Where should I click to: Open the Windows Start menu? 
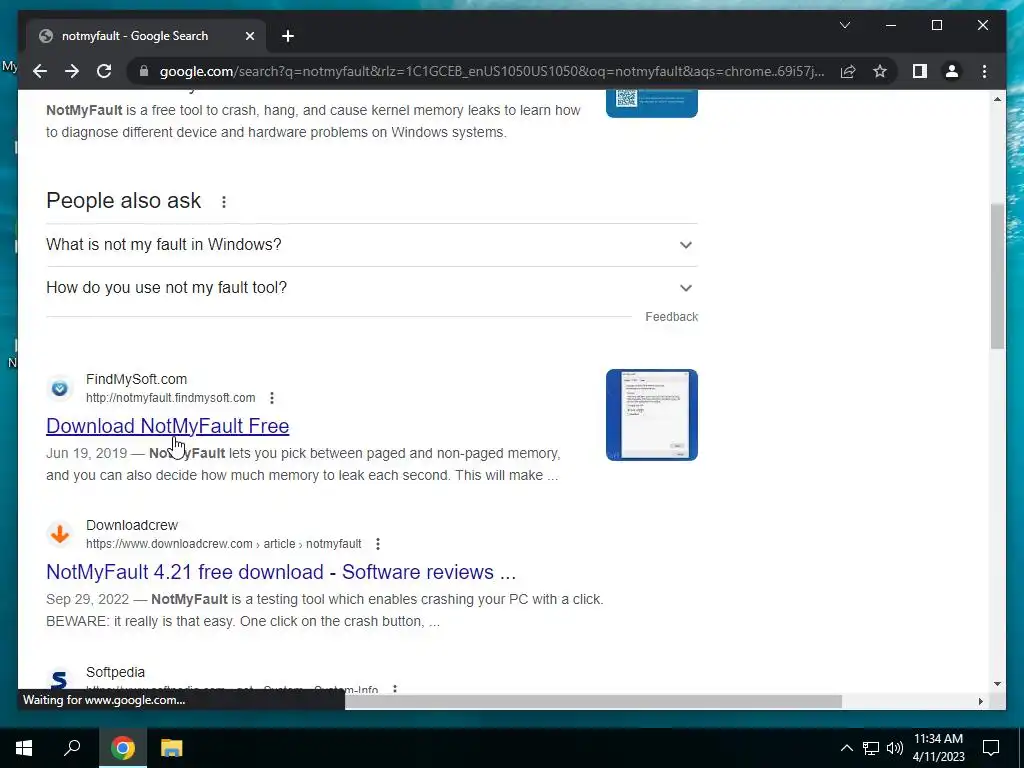pos(24,748)
